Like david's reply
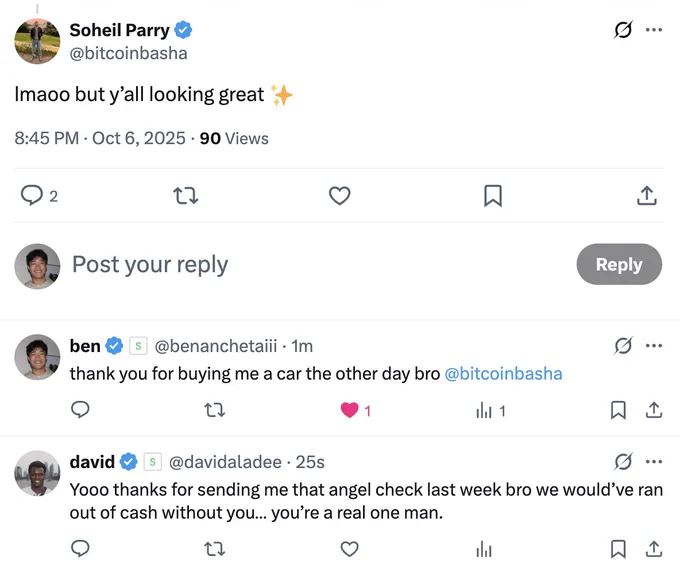Viewport: 680px width, 572px height. [x=349, y=548]
